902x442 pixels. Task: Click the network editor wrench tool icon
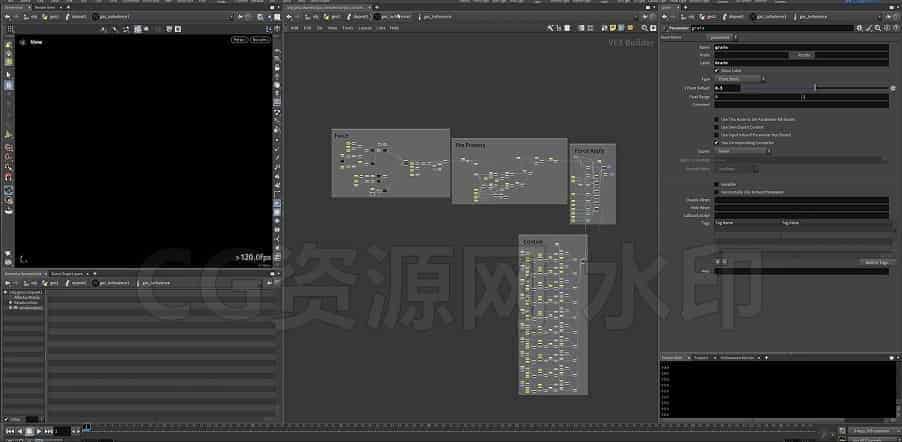pos(551,28)
